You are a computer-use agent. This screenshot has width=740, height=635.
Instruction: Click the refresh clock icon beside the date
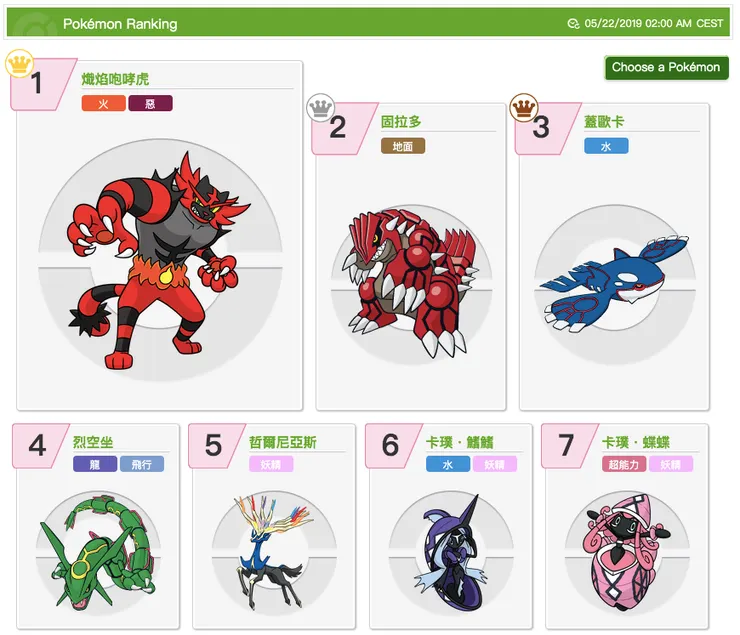coord(573,23)
